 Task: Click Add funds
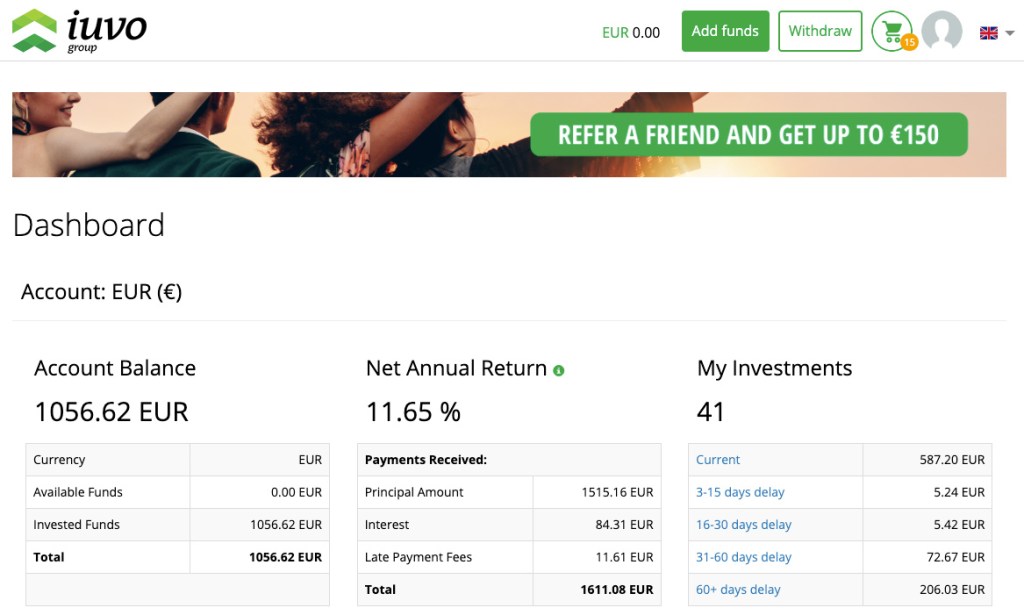[x=724, y=31]
